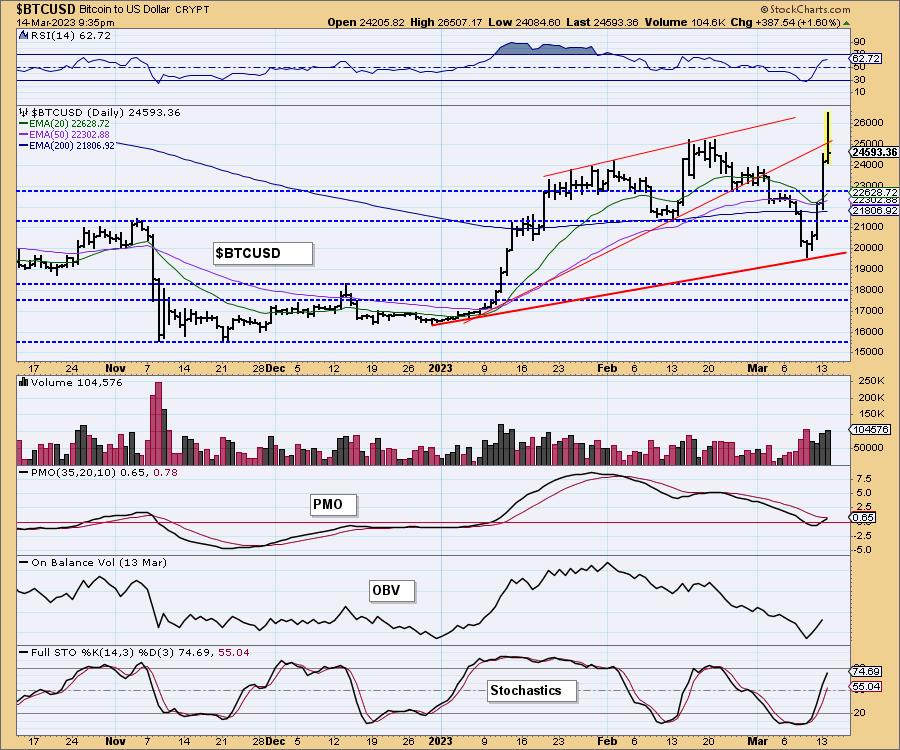
Task: Click the 21806.92 EMA price tag
Action: click(x=874, y=211)
